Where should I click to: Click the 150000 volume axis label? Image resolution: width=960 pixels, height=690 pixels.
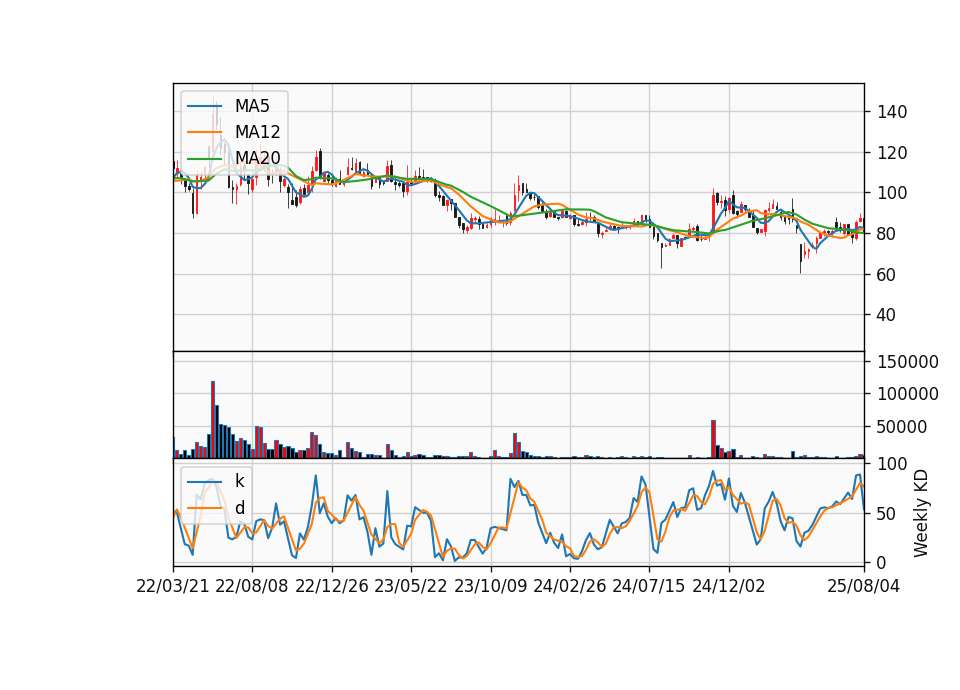click(x=907, y=362)
